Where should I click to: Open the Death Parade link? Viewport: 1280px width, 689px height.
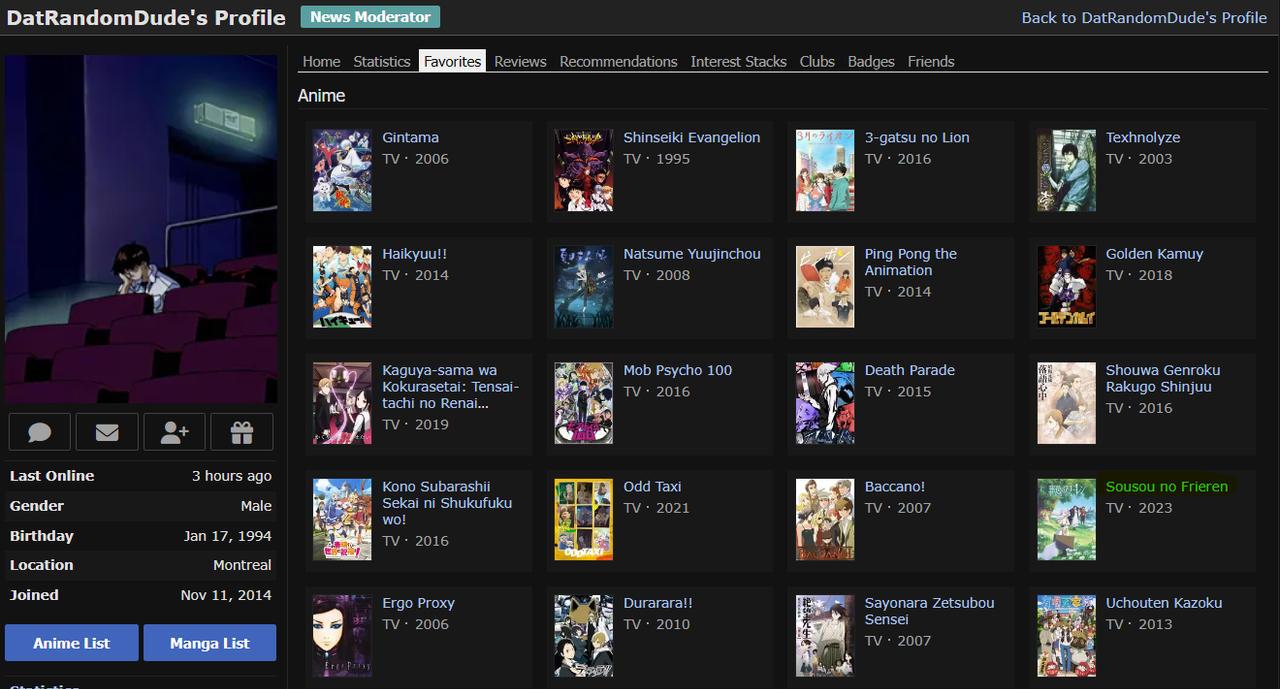(909, 370)
